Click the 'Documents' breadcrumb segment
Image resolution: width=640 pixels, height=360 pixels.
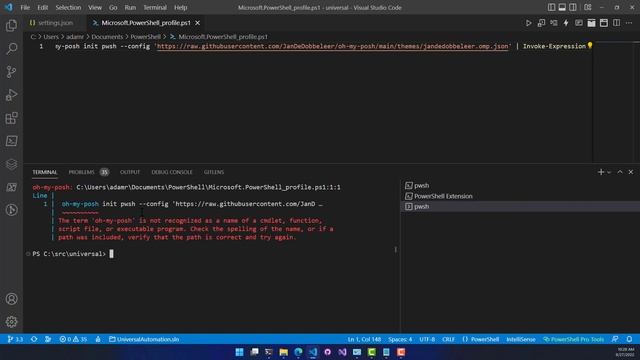(x=107, y=37)
